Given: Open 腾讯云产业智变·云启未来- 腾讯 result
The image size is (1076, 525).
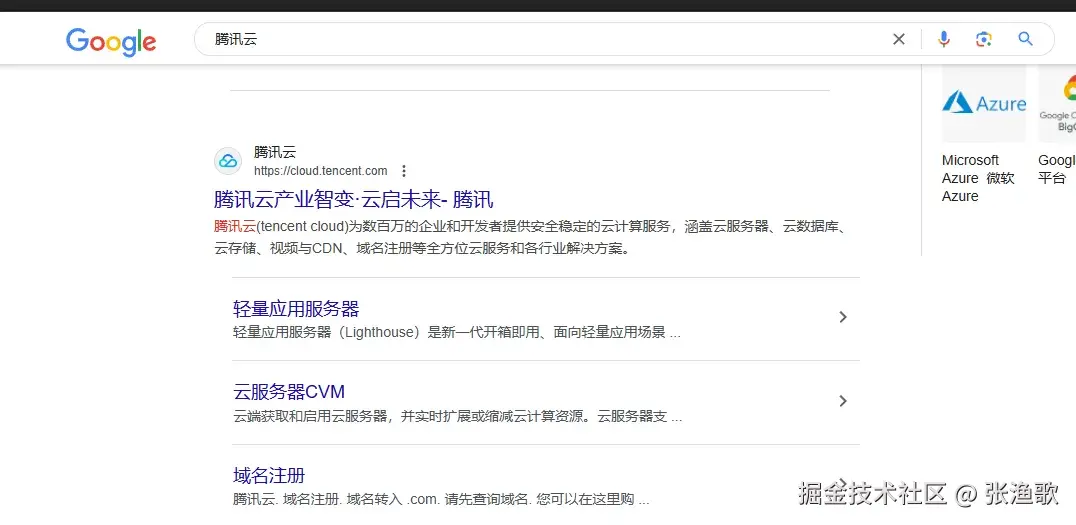Looking at the screenshot, I should (x=353, y=200).
